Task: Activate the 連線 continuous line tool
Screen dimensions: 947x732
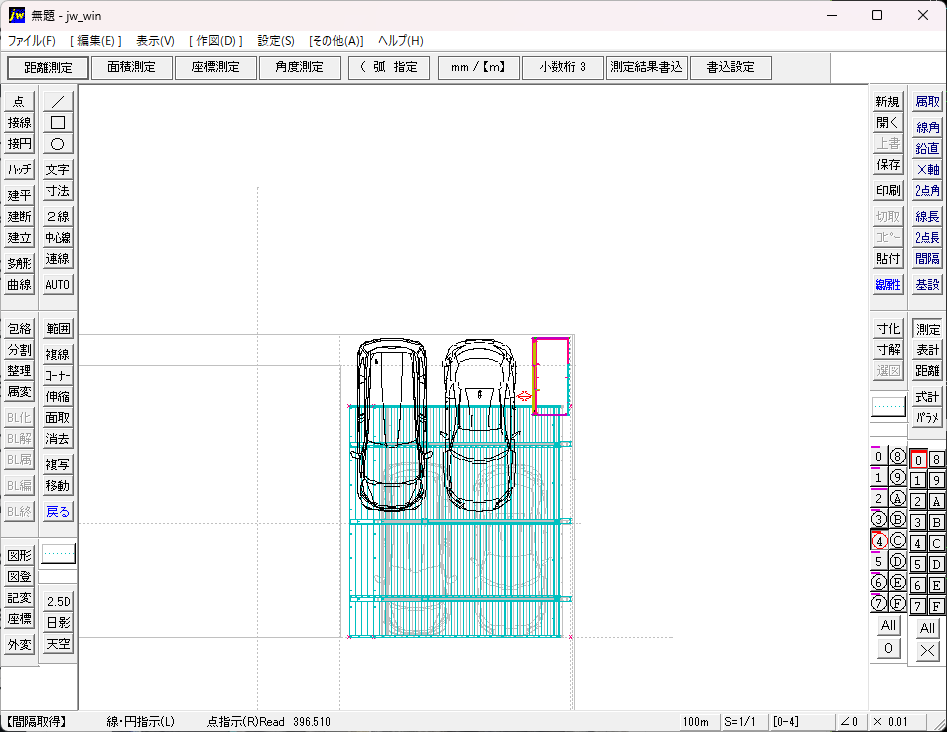Action: 58,258
